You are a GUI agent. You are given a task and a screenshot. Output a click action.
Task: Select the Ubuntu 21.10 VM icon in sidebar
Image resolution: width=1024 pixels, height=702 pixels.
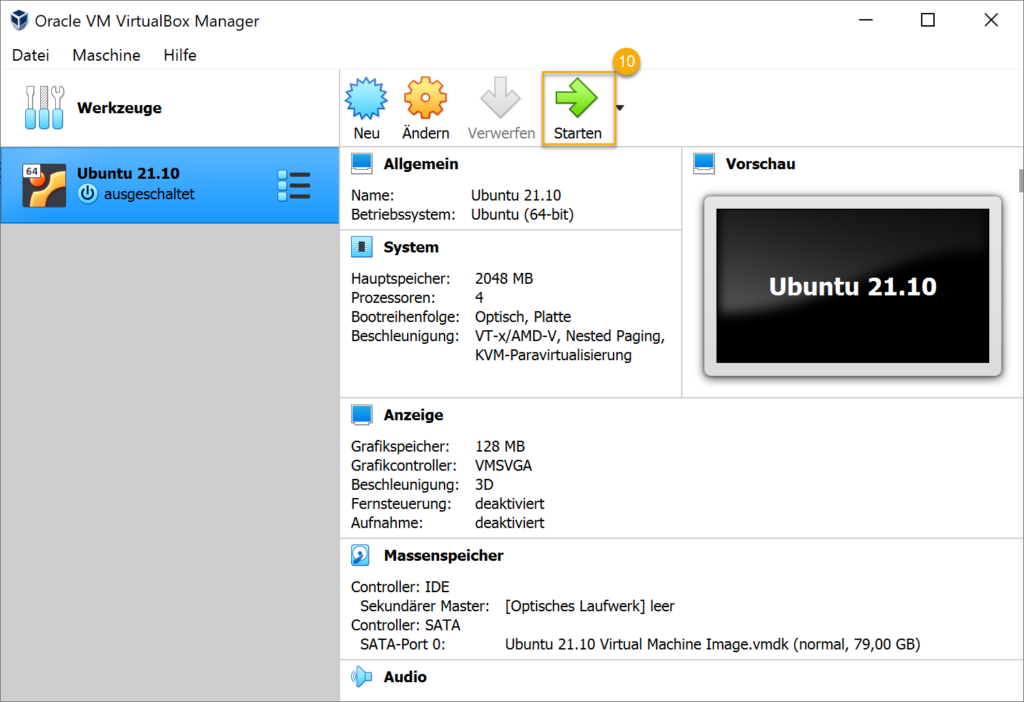click(x=44, y=185)
